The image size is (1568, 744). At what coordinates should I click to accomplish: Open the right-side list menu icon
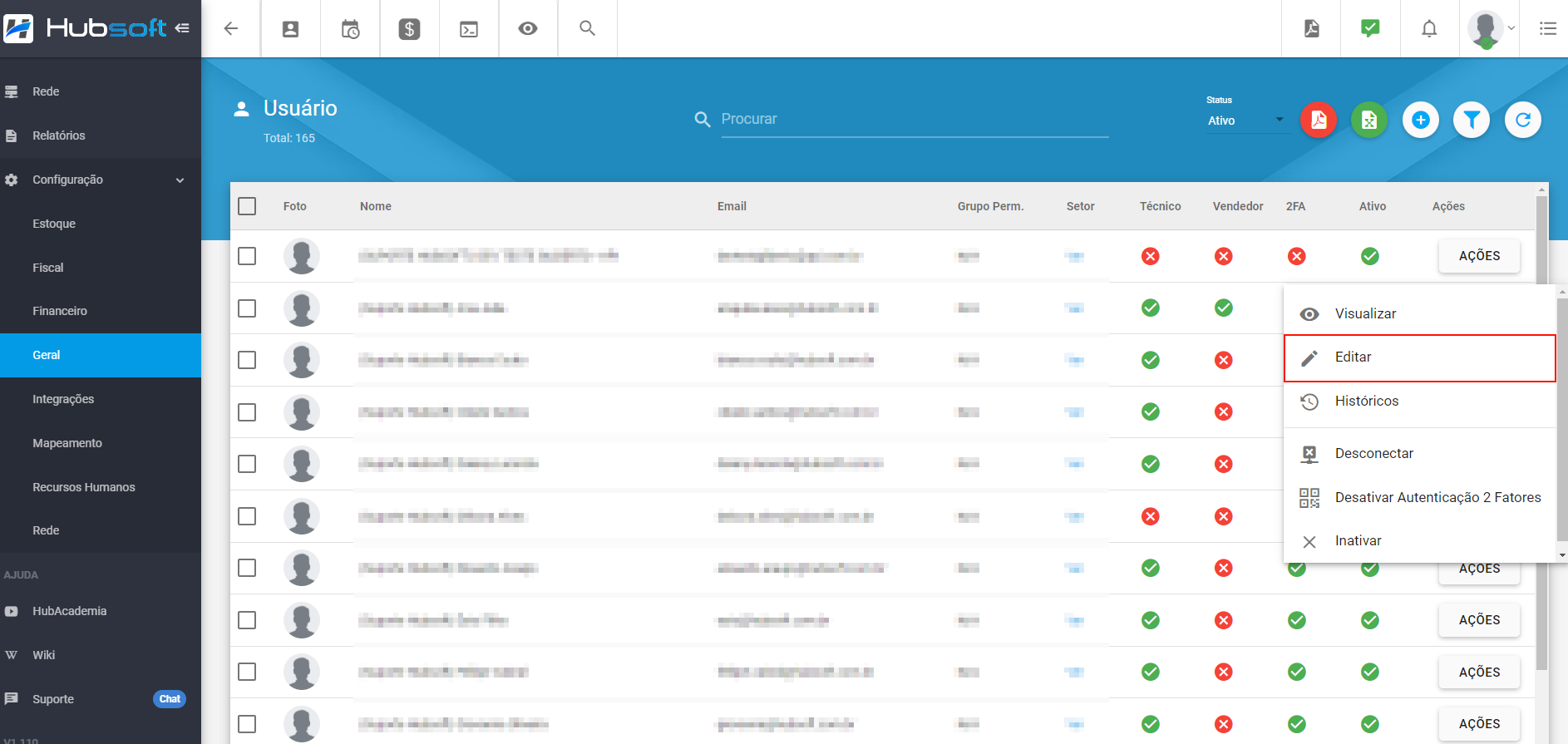pyautogui.click(x=1548, y=28)
